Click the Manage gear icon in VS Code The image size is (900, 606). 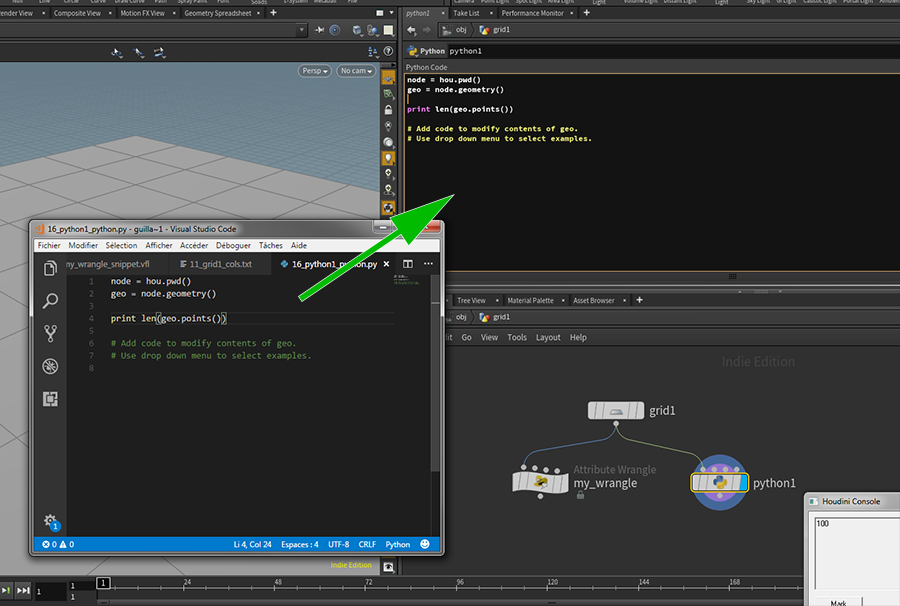point(50,521)
